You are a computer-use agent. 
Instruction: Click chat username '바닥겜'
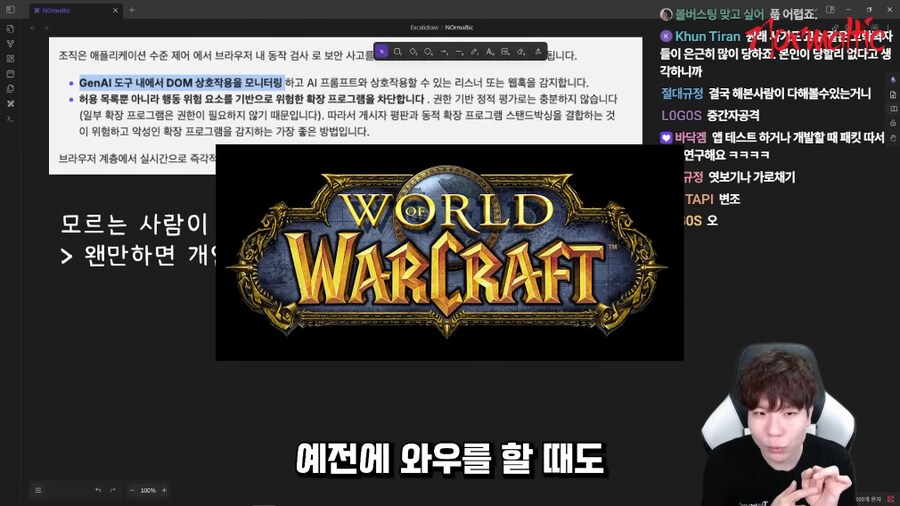click(x=690, y=138)
